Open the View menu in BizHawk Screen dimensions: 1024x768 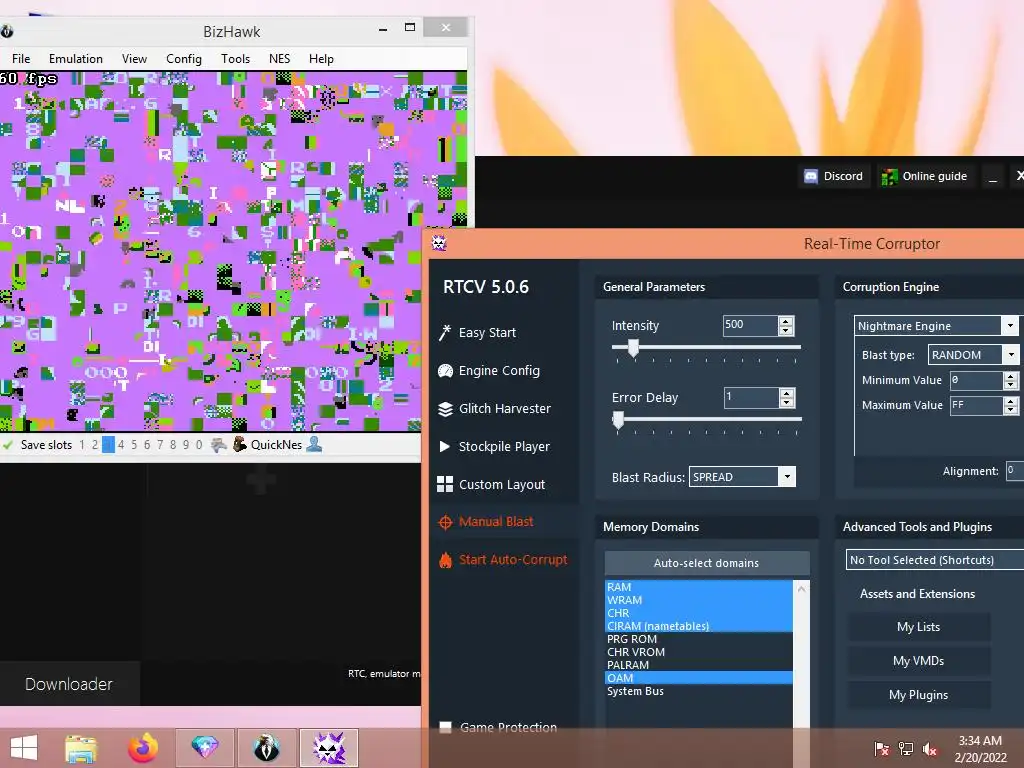coord(135,59)
